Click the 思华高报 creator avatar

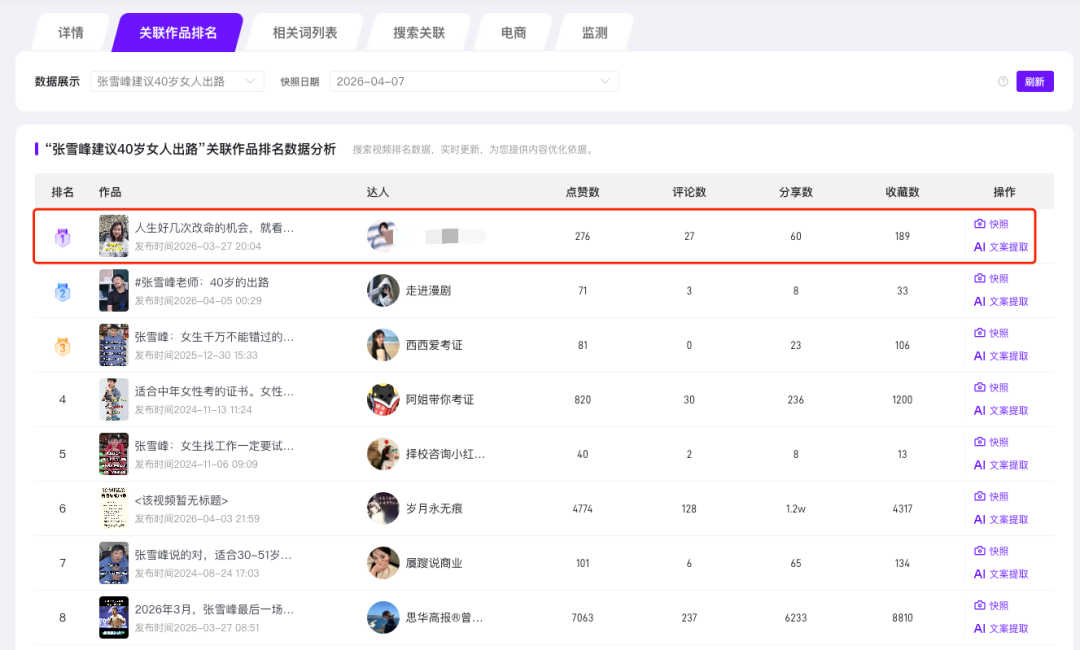383,617
